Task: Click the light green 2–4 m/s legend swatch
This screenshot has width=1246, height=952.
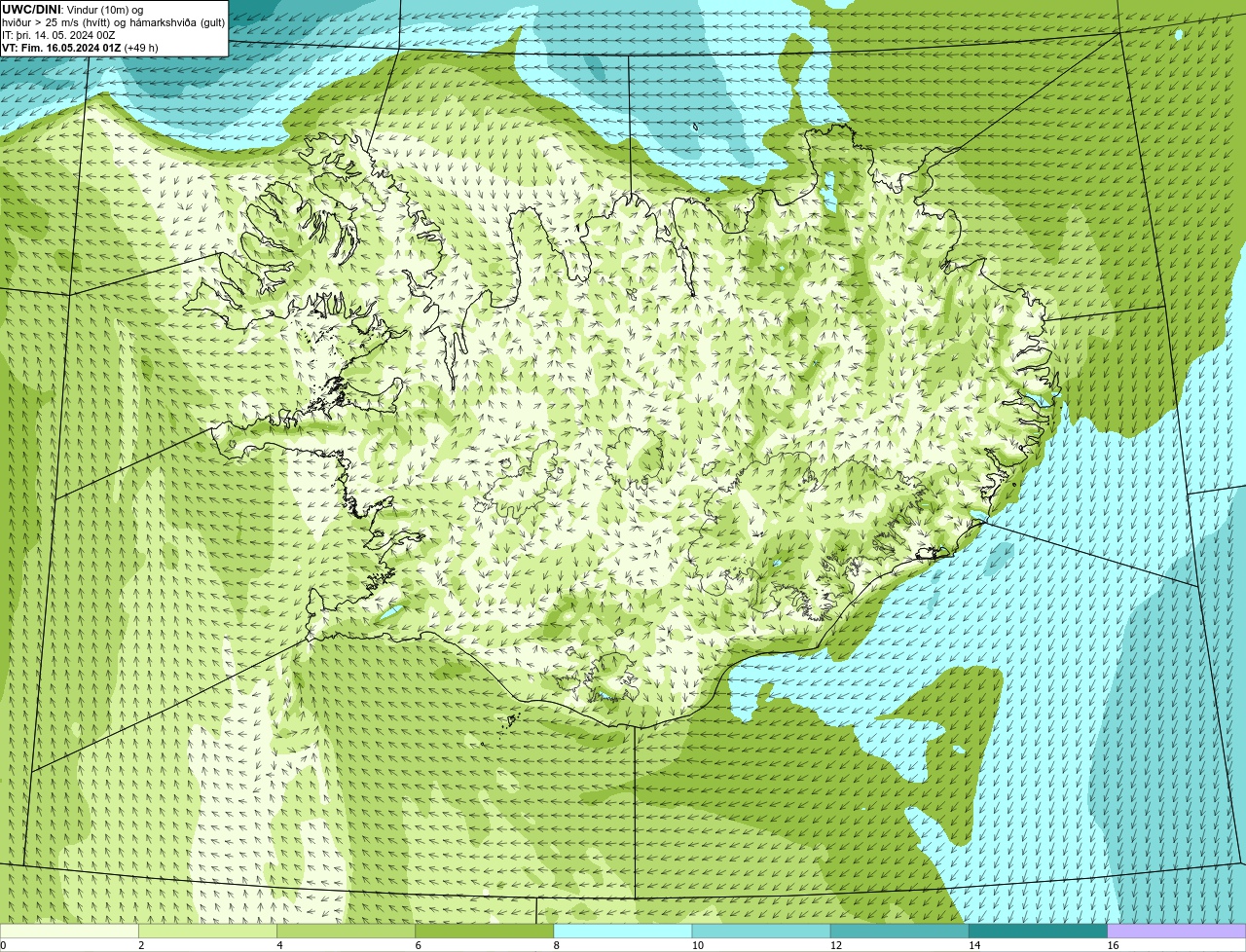Action: click(x=207, y=932)
